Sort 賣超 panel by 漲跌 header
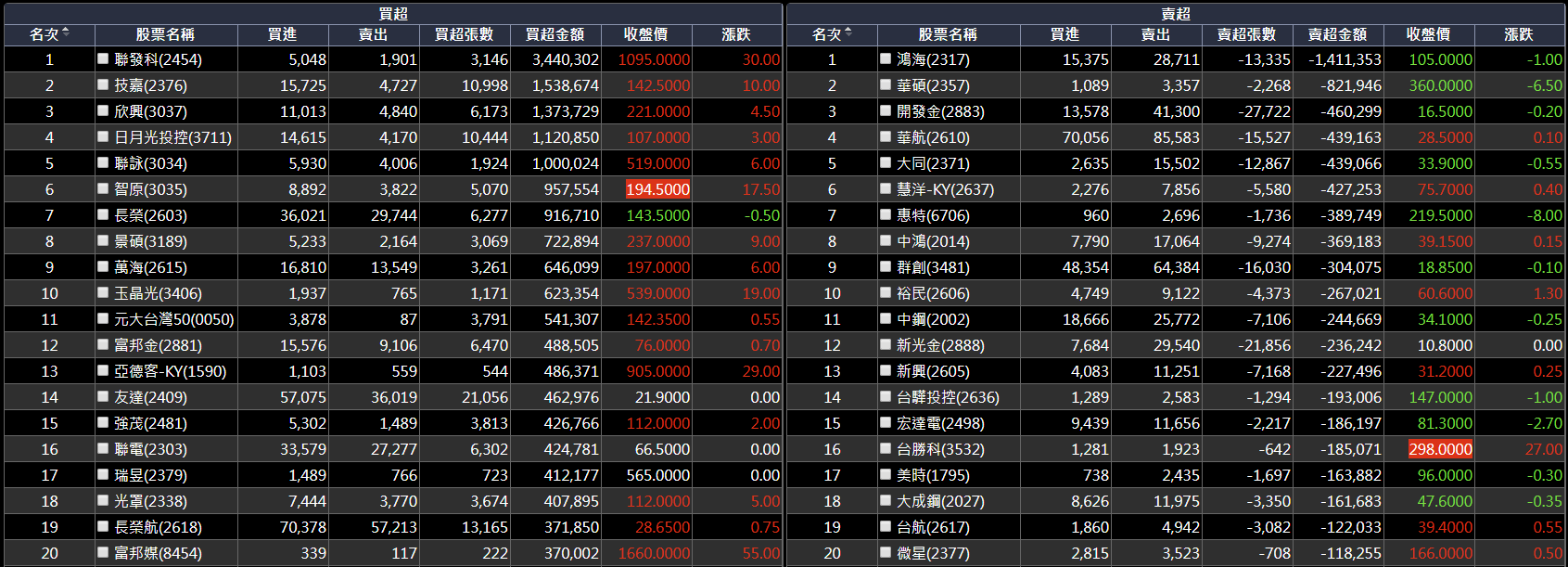1568x567 pixels. tap(1520, 34)
